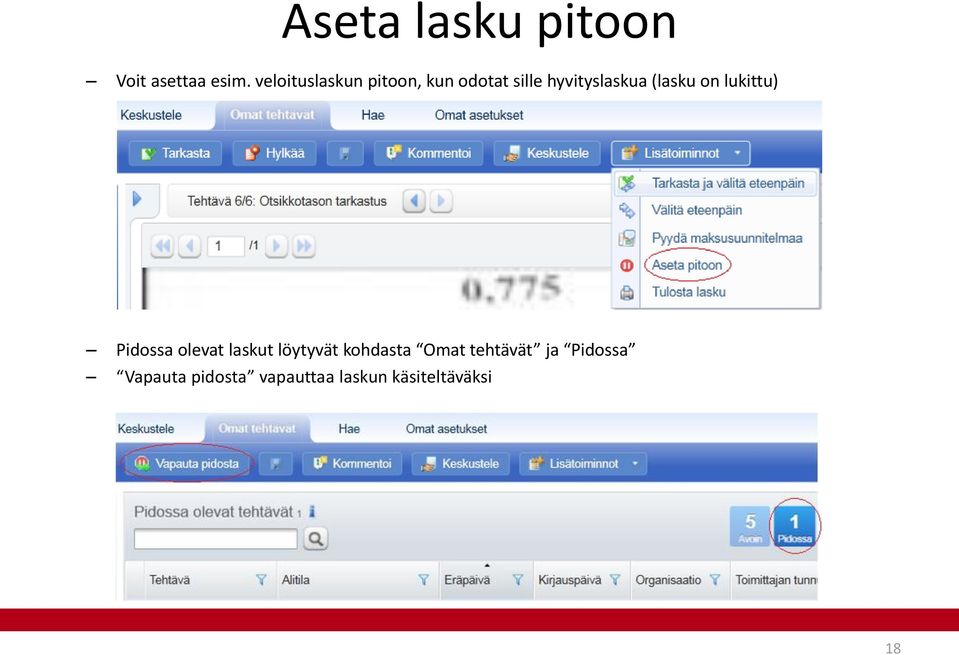Select Omat tehtävät tab in lower screenshot
Image resolution: width=959 pixels, height=655 pixels.
[257, 429]
